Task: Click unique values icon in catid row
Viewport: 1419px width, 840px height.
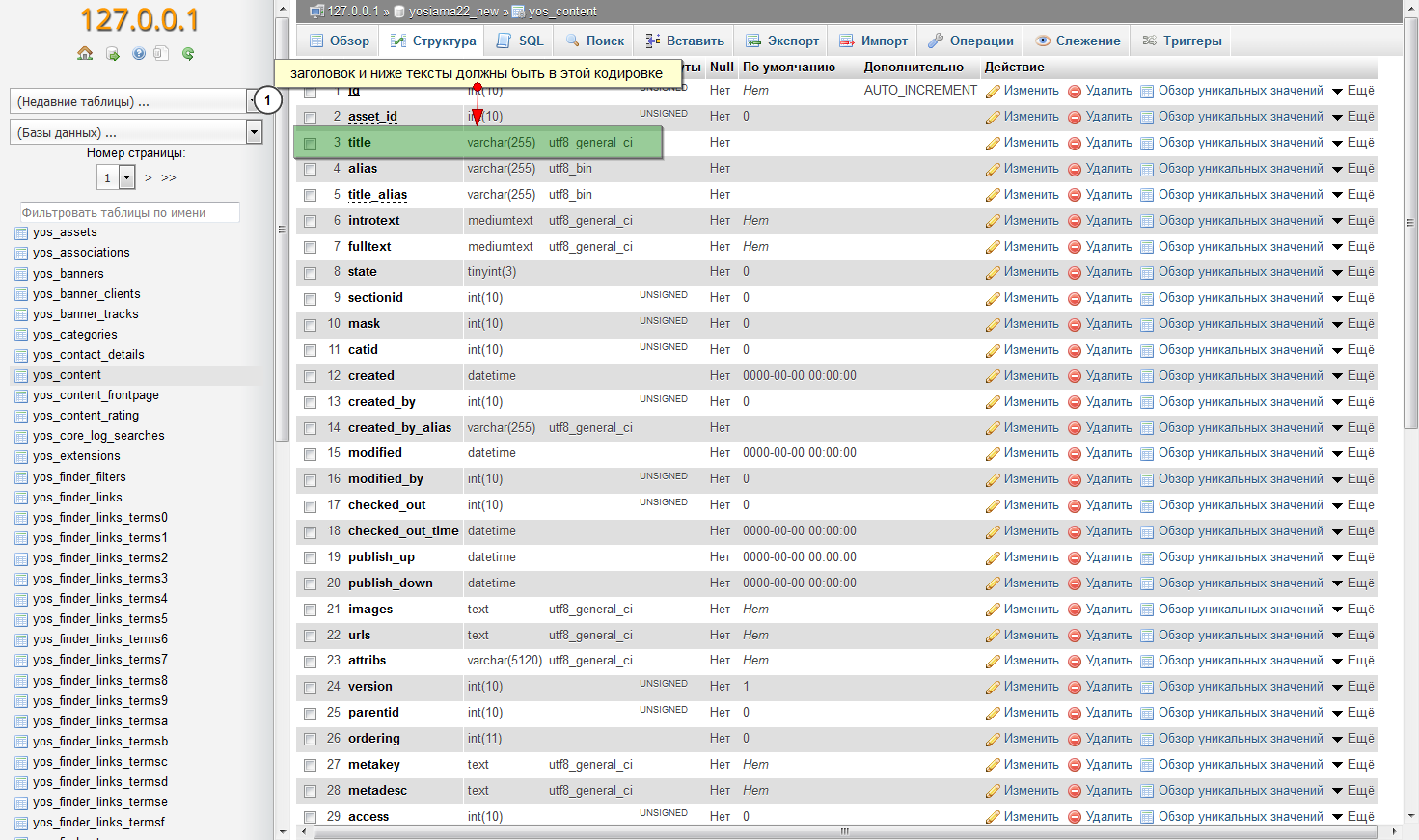Action: (x=1147, y=350)
